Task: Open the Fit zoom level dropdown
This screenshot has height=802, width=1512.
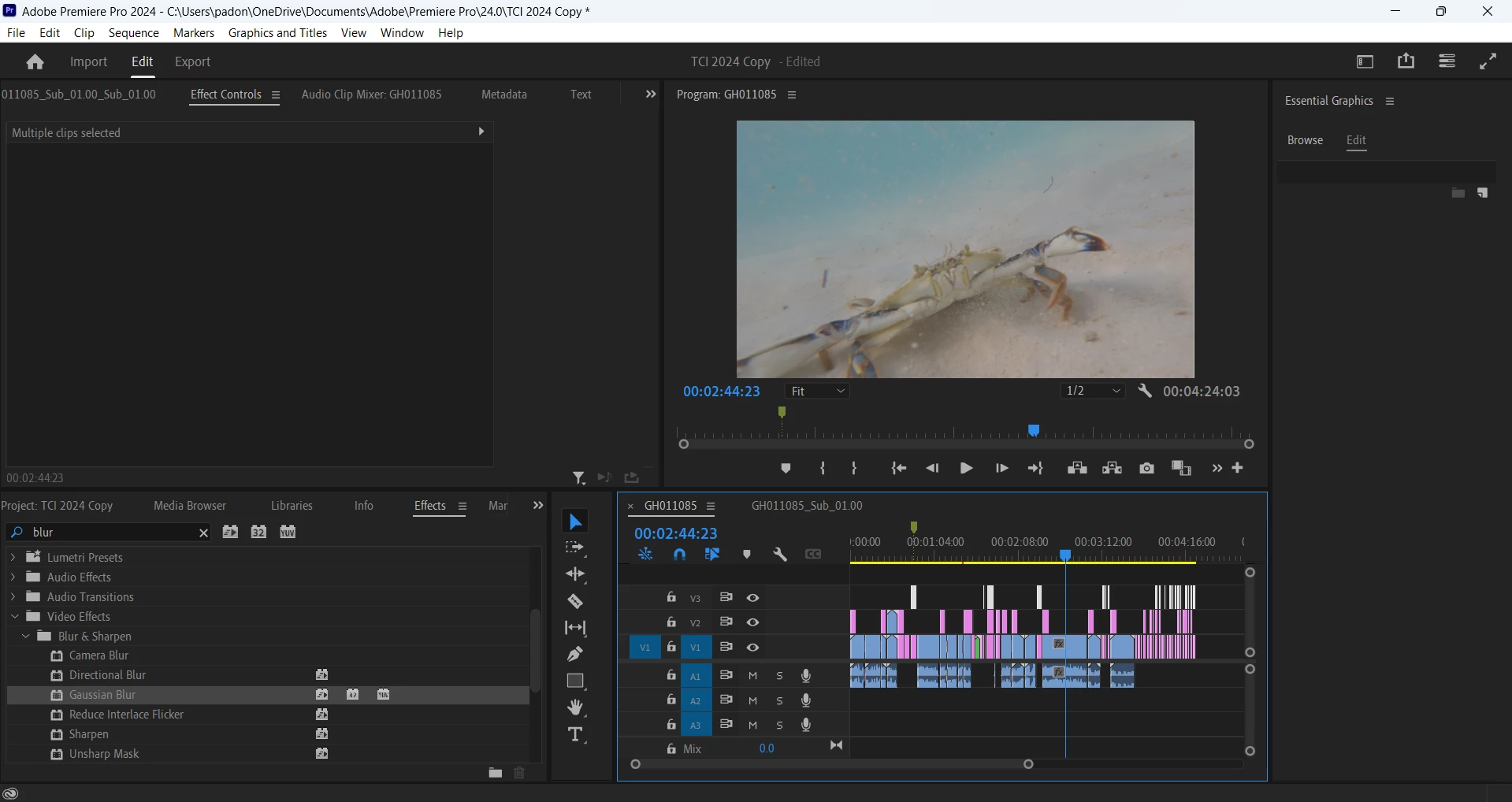Action: pos(817,392)
